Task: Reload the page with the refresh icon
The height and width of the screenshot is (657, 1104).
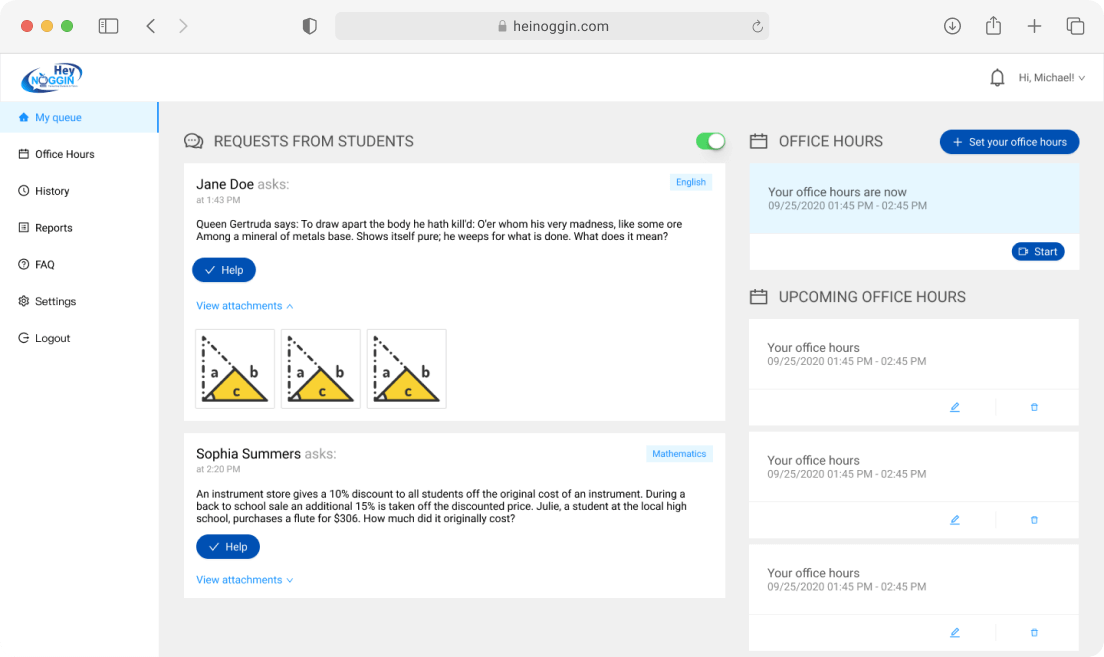Action: [758, 27]
